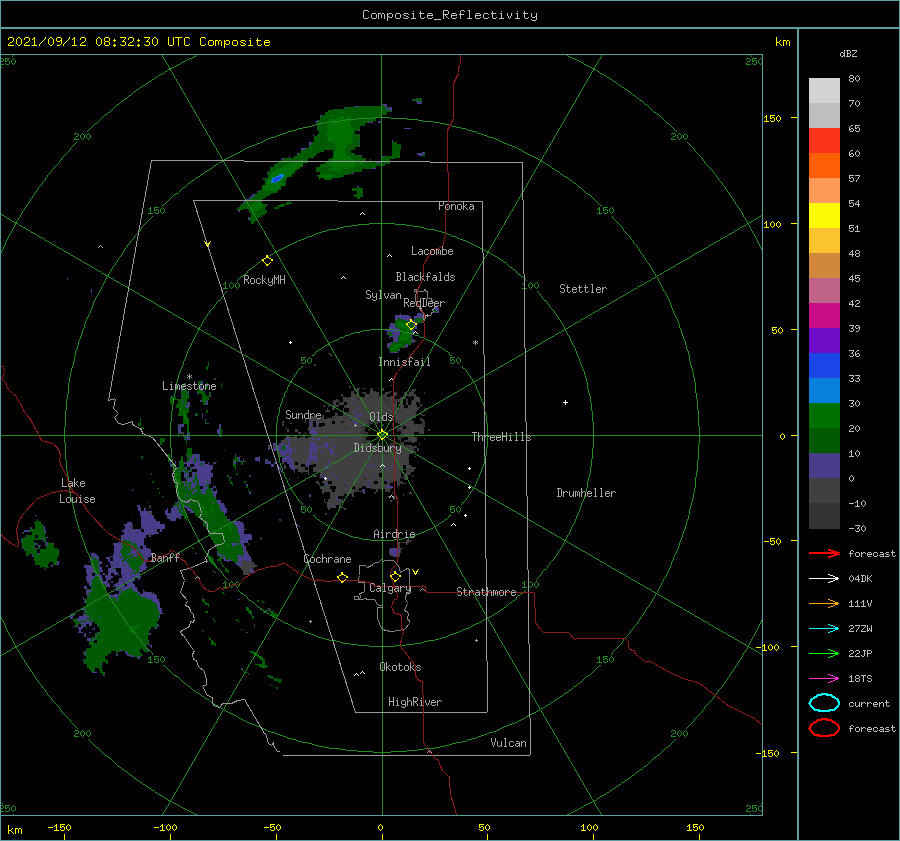The height and width of the screenshot is (841, 900).
Task: Click the Lacombe town label
Action: (x=432, y=251)
